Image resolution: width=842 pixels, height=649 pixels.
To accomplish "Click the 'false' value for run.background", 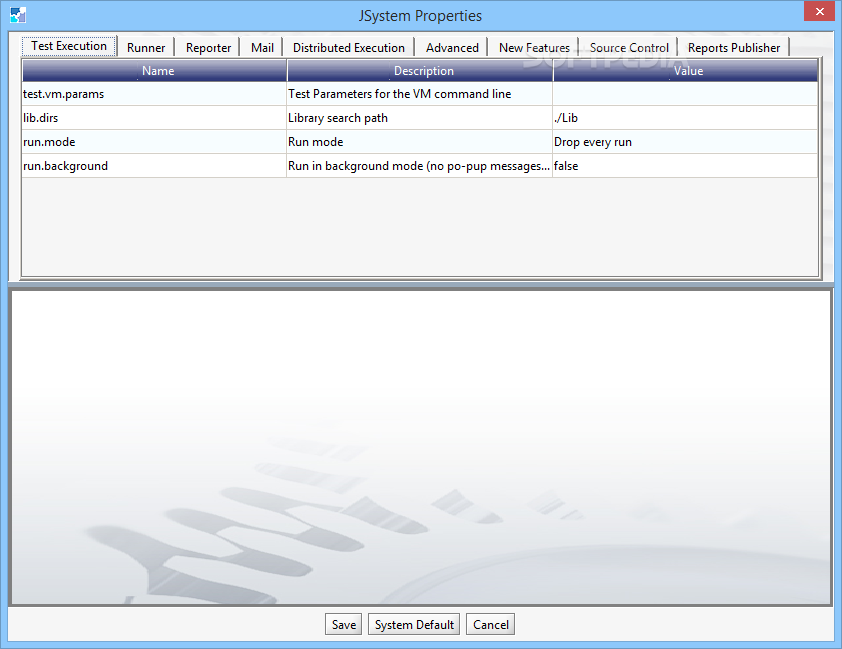I will [686, 166].
